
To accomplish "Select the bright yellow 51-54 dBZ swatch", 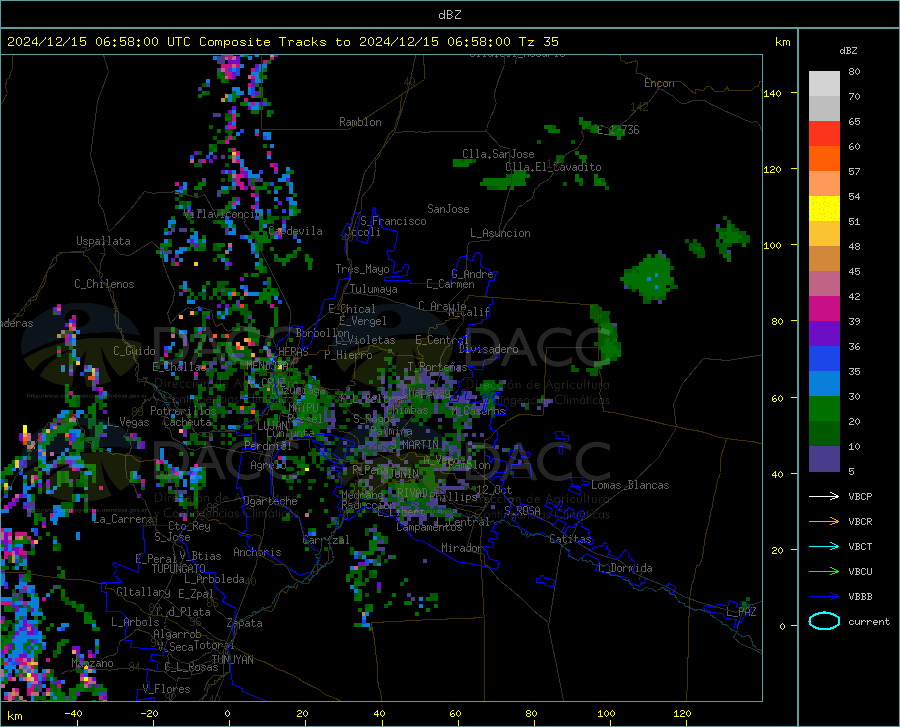I will [x=824, y=209].
